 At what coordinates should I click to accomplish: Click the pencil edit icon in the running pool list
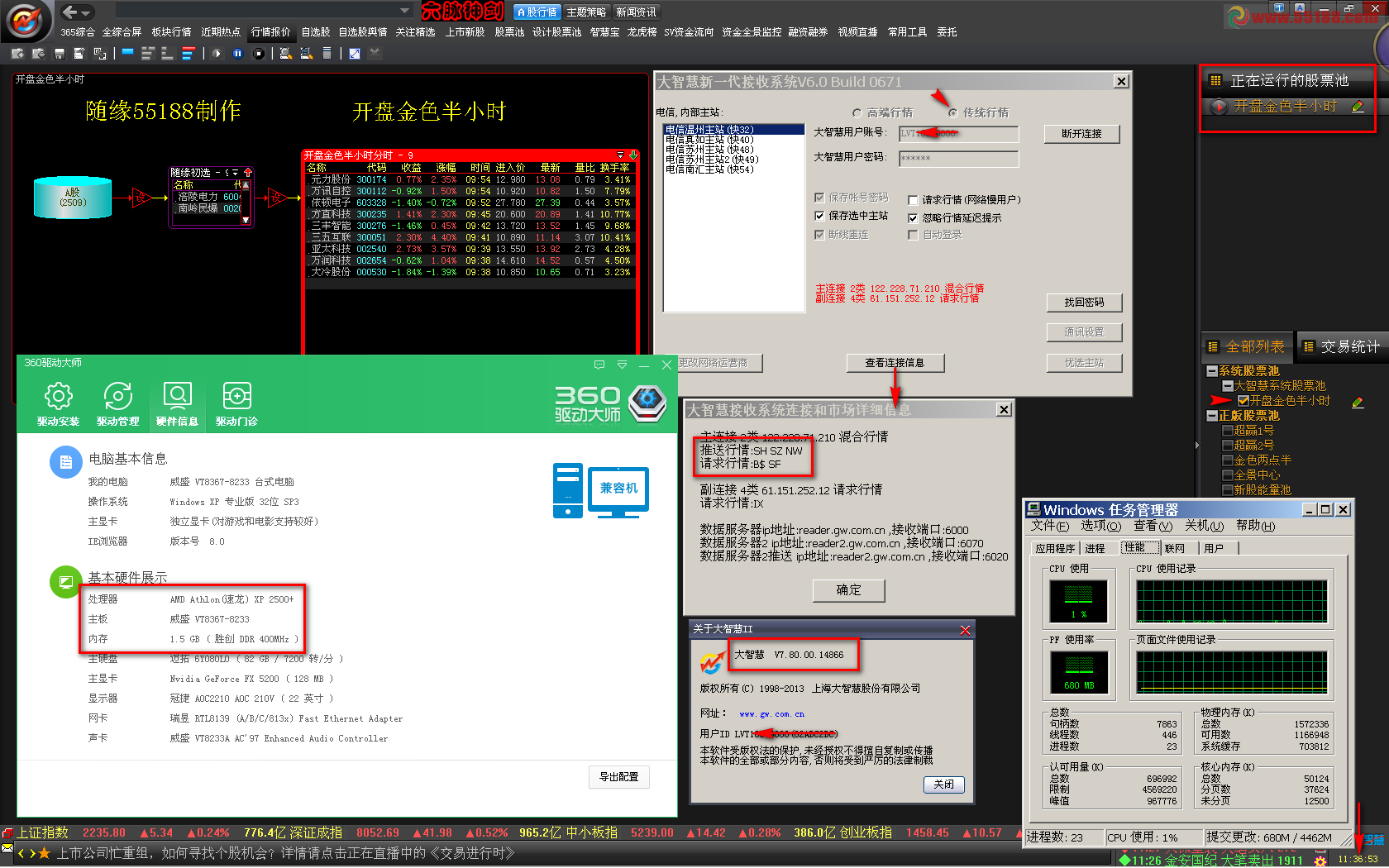(x=1358, y=107)
